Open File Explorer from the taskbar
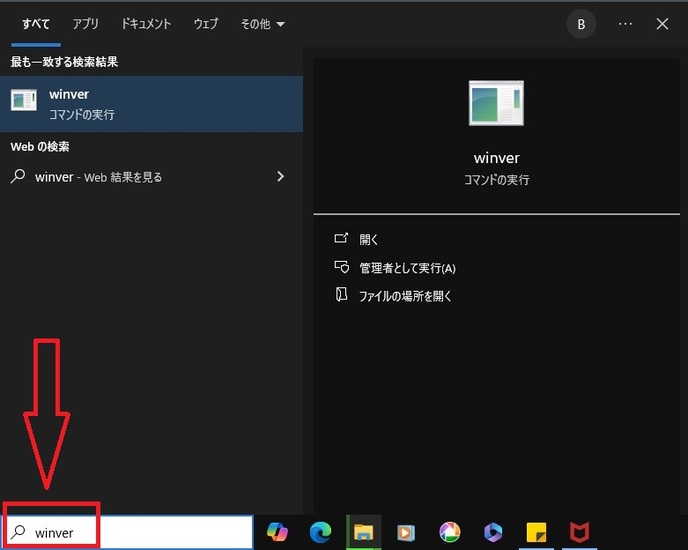Image resolution: width=688 pixels, height=550 pixels. pos(363,532)
